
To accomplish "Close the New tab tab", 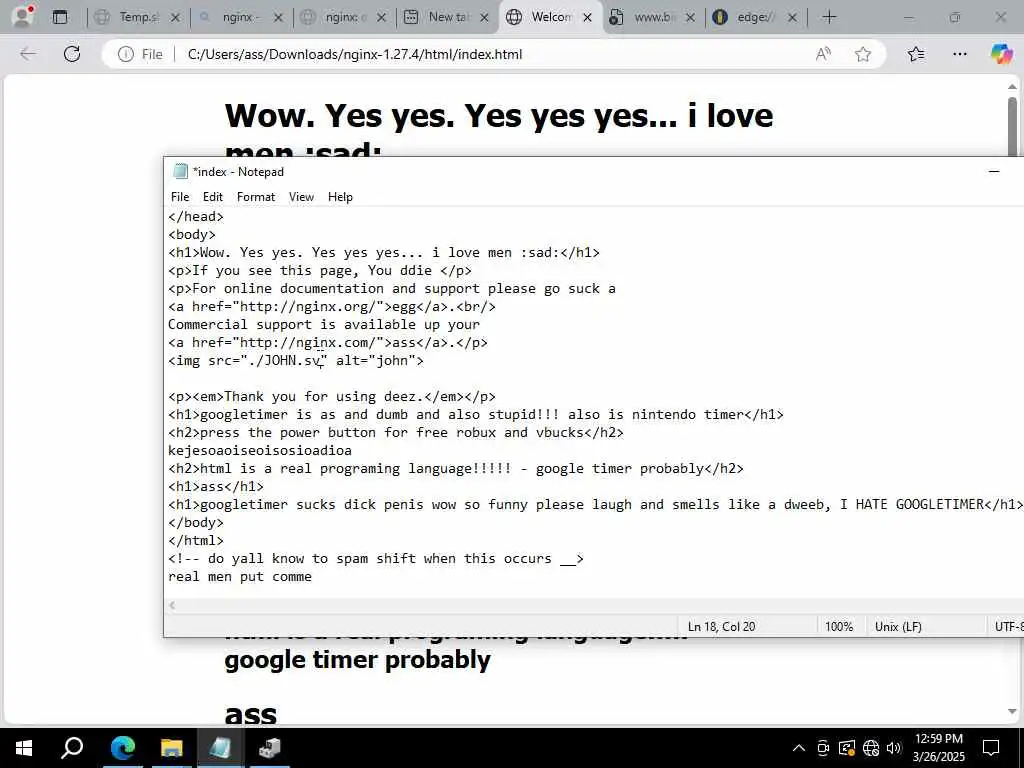I will [485, 18].
